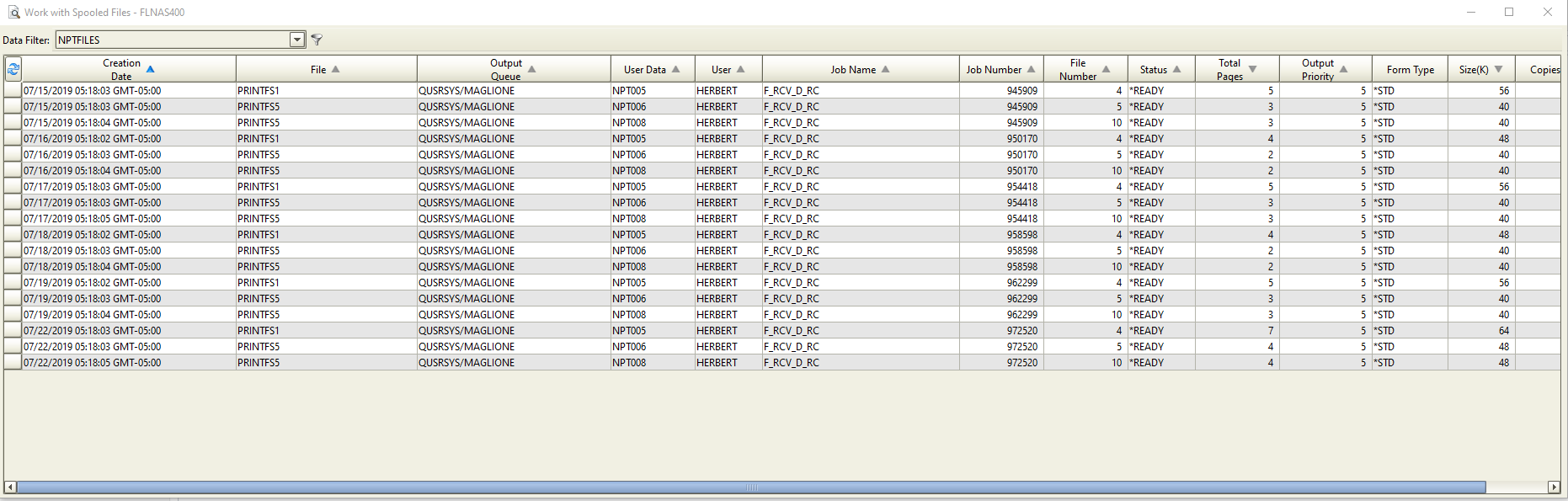The width and height of the screenshot is (1568, 501).
Task: Click job number 972520 in NPT008 row
Action: [x=1022, y=362]
